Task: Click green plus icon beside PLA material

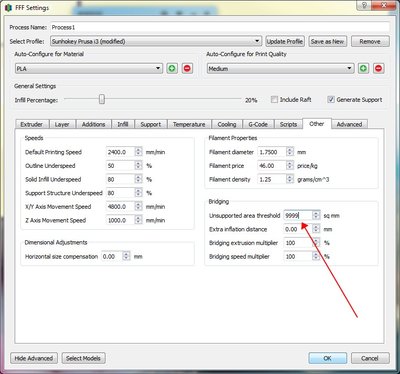Action: [x=172, y=69]
